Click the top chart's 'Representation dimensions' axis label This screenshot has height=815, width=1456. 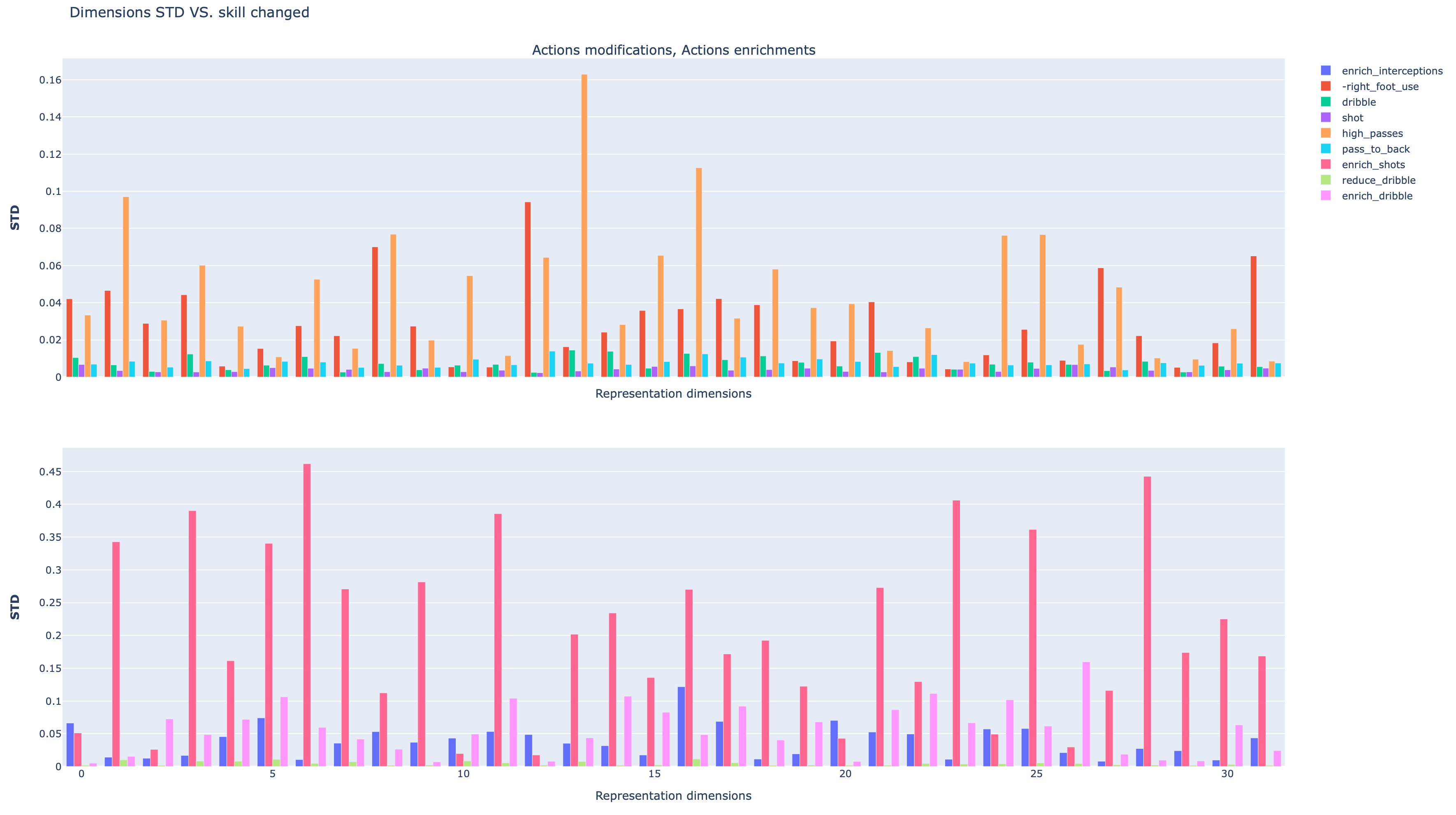click(673, 394)
